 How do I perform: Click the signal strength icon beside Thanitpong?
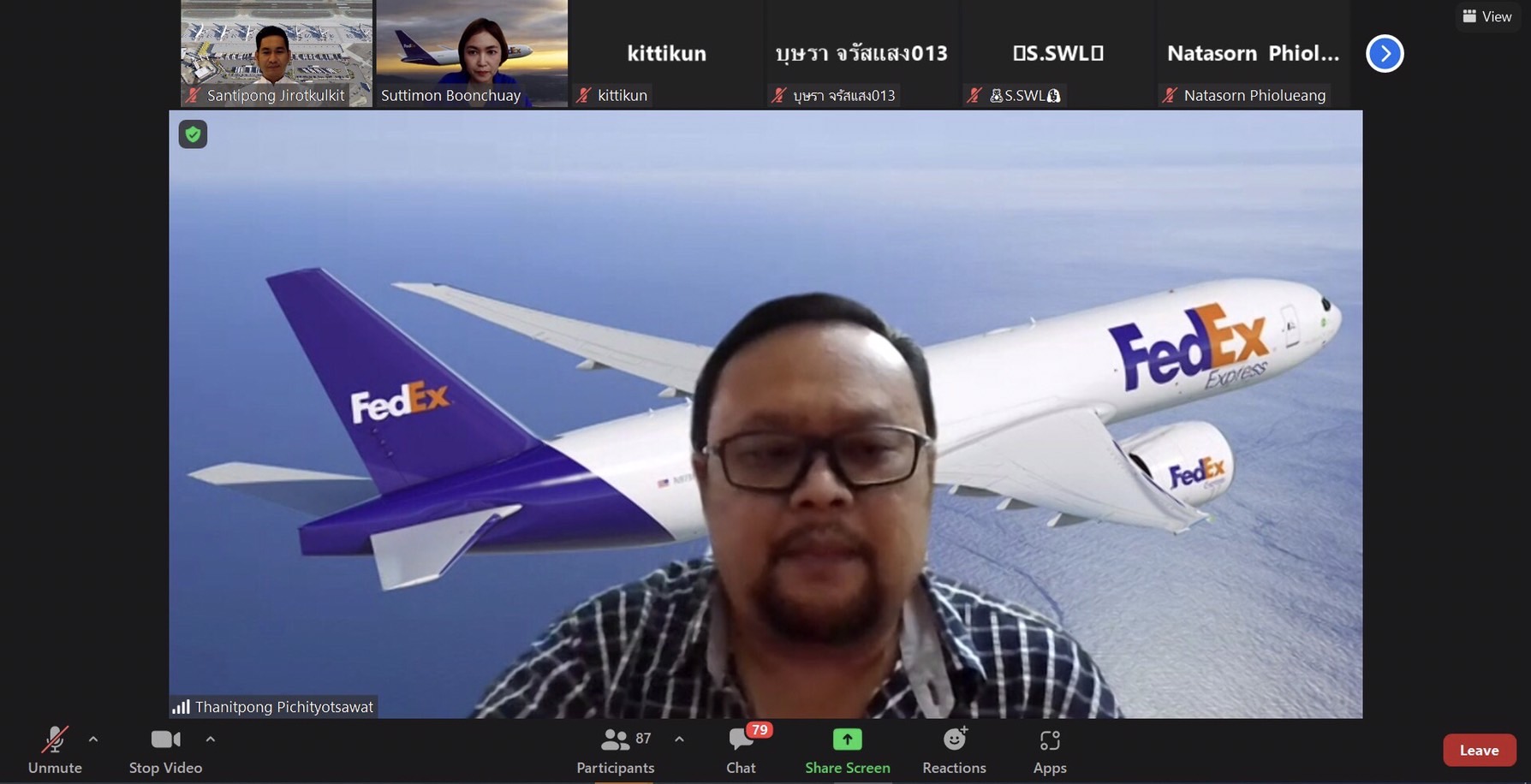(x=181, y=707)
